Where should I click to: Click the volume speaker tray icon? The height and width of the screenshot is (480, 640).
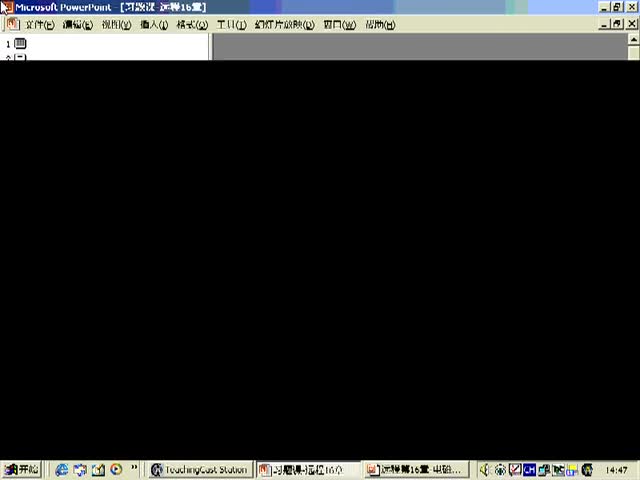[x=485, y=470]
